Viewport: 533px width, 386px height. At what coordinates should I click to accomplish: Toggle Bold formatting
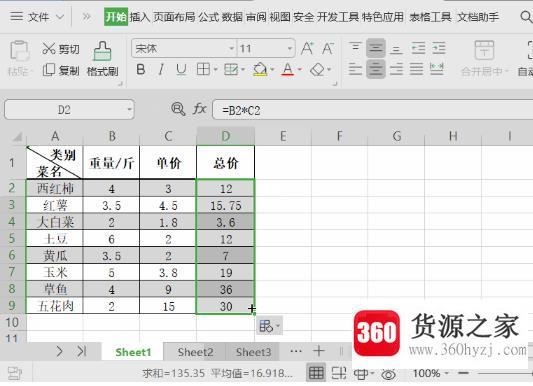coord(141,70)
